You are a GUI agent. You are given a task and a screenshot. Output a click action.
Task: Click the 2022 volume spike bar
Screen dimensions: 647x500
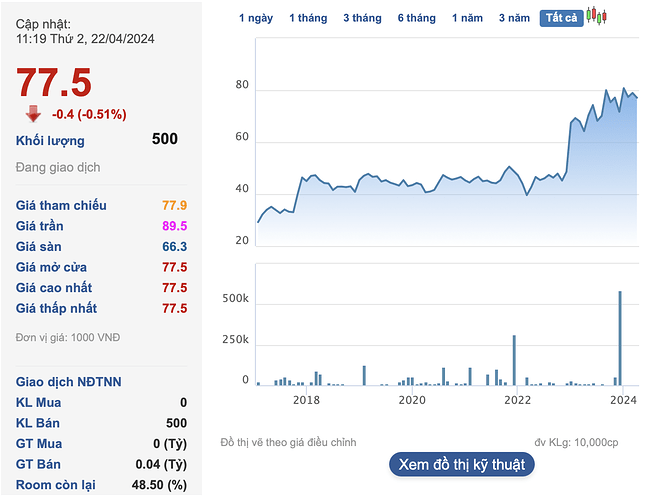point(514,360)
